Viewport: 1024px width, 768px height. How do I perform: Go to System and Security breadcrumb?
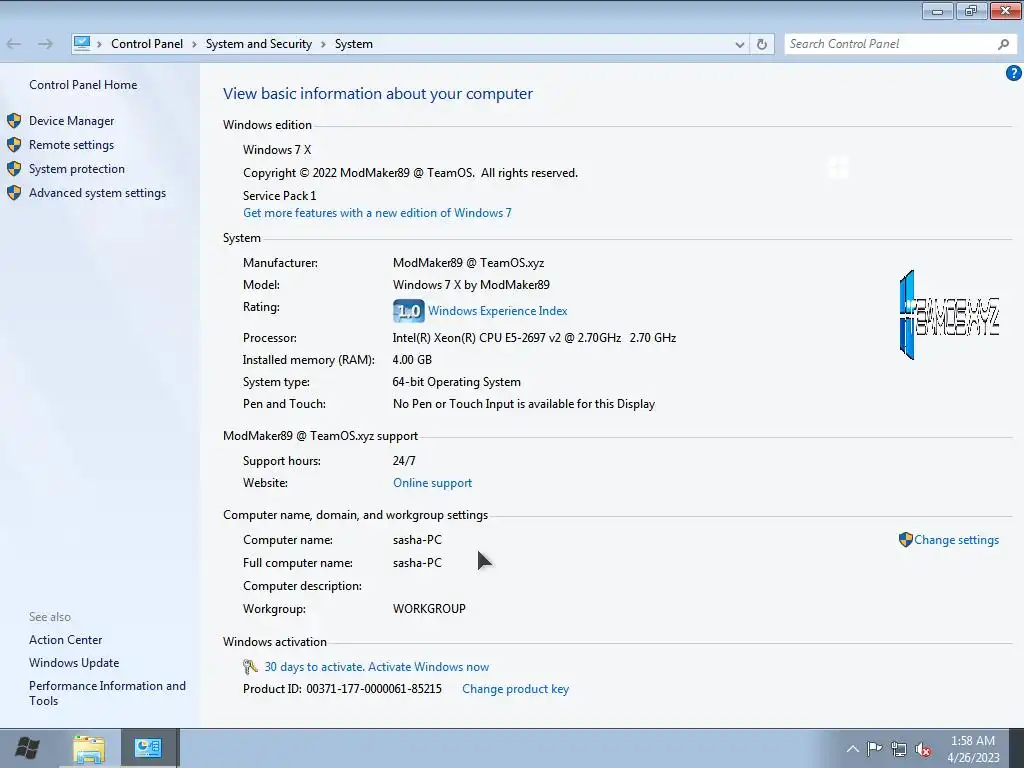259,44
